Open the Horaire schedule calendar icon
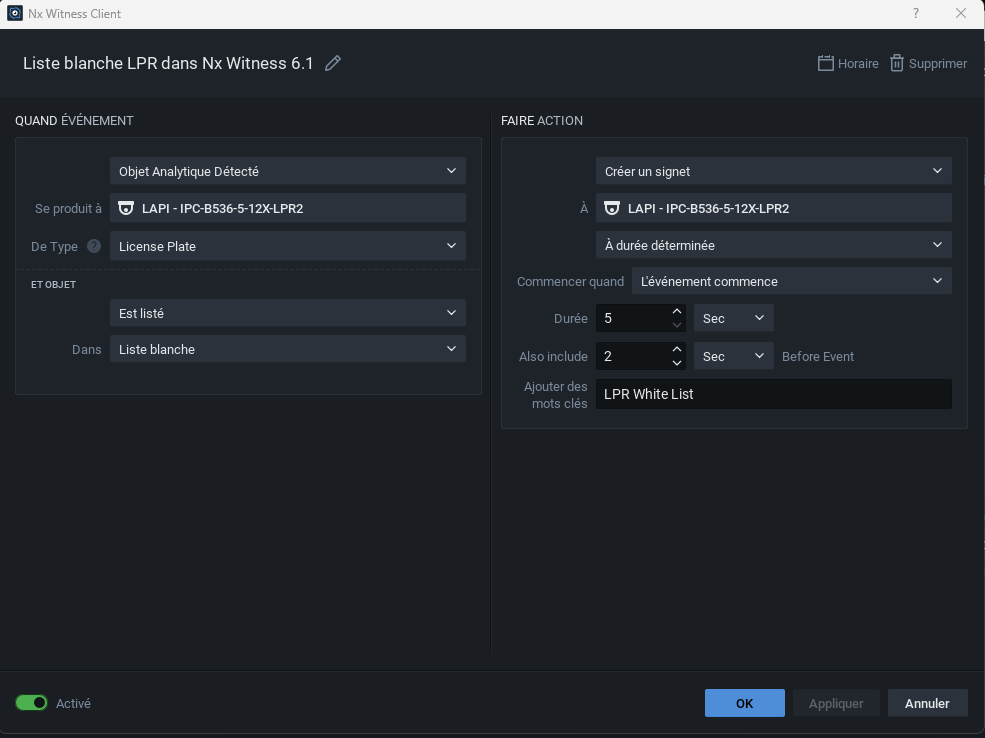The width and height of the screenshot is (985, 738). point(826,63)
